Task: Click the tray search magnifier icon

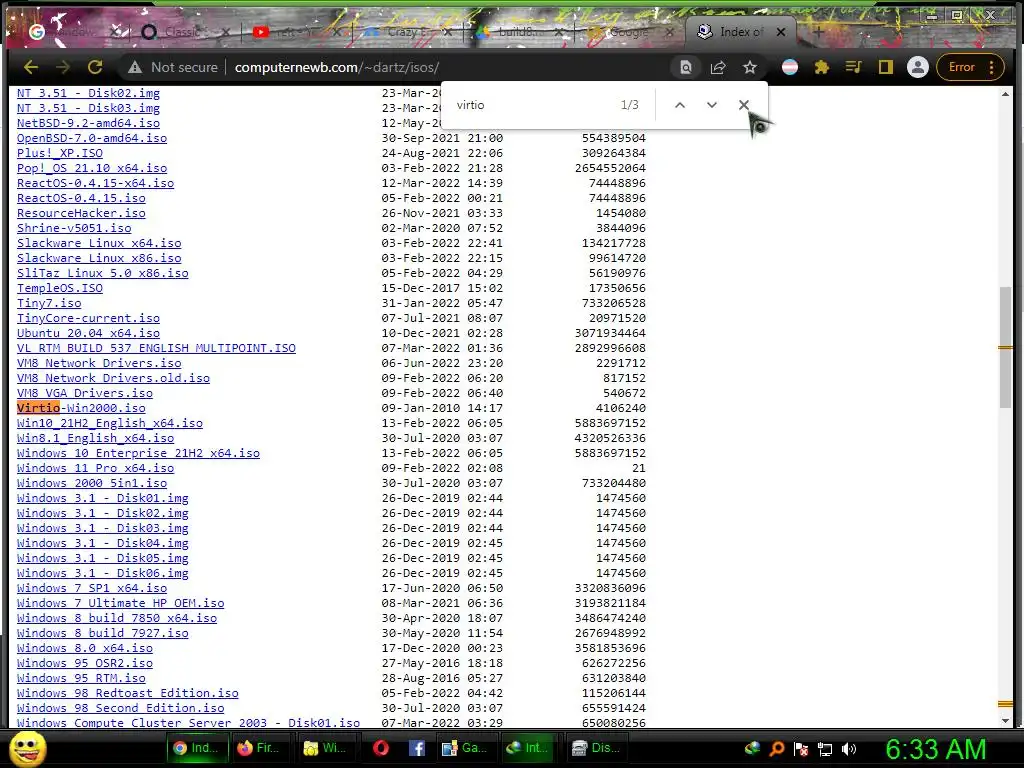Action: [x=777, y=749]
